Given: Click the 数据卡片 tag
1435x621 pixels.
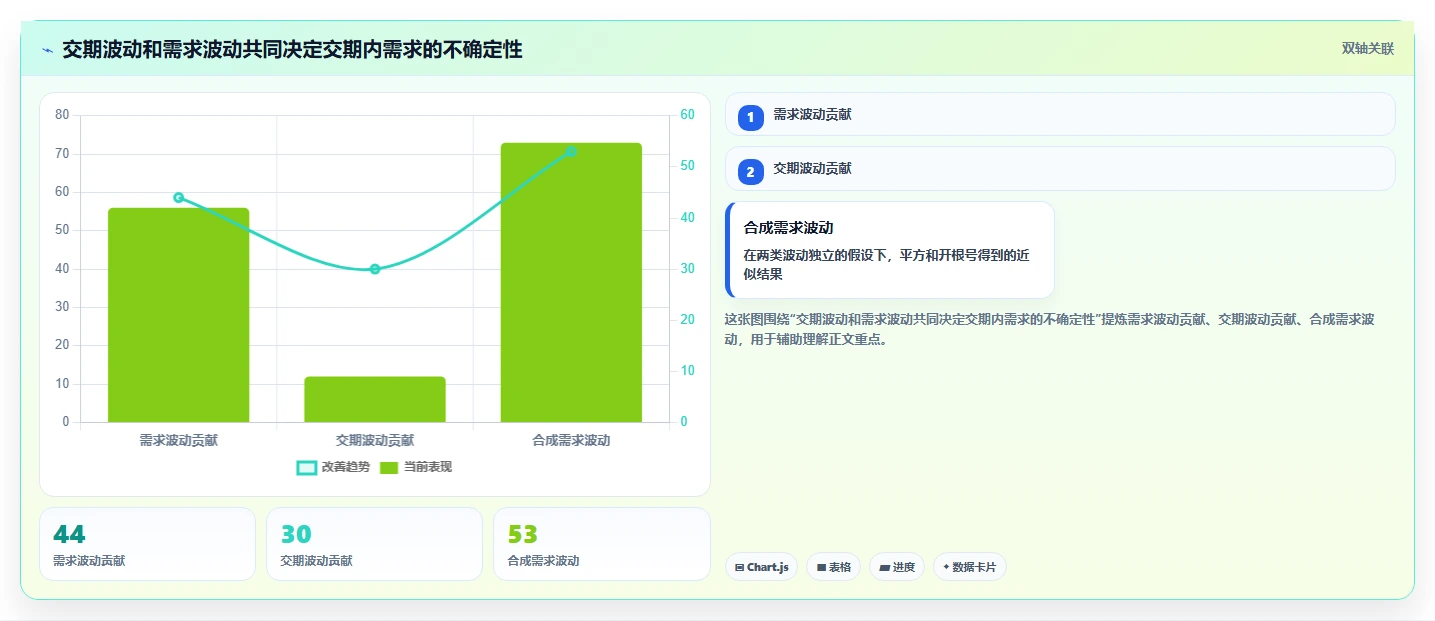Looking at the screenshot, I should 969,567.
